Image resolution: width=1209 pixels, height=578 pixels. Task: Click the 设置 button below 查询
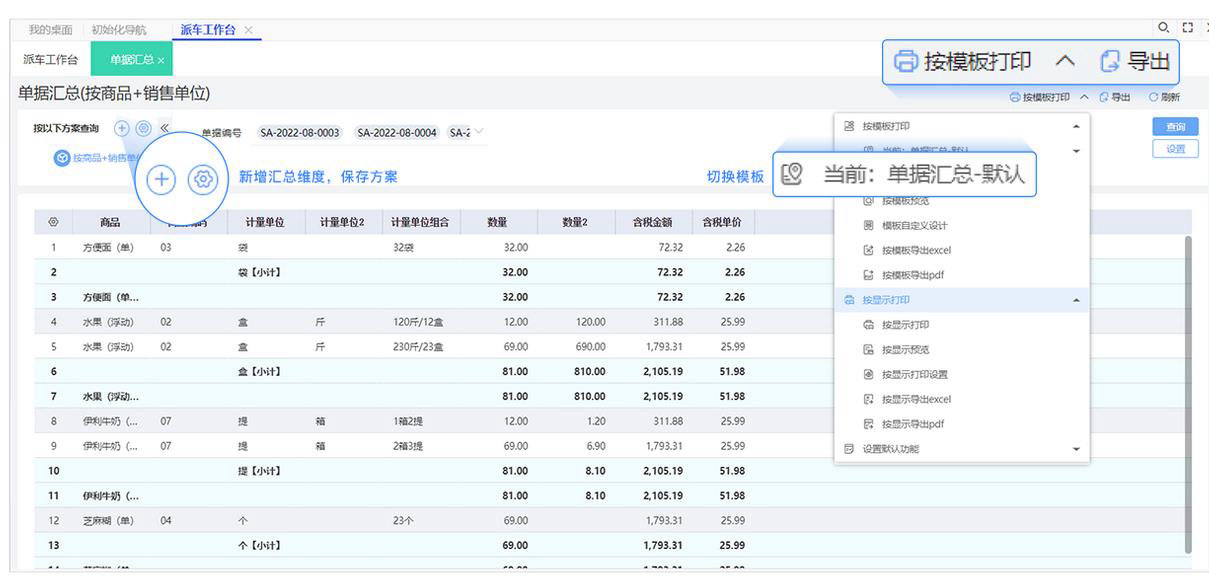click(x=1175, y=149)
